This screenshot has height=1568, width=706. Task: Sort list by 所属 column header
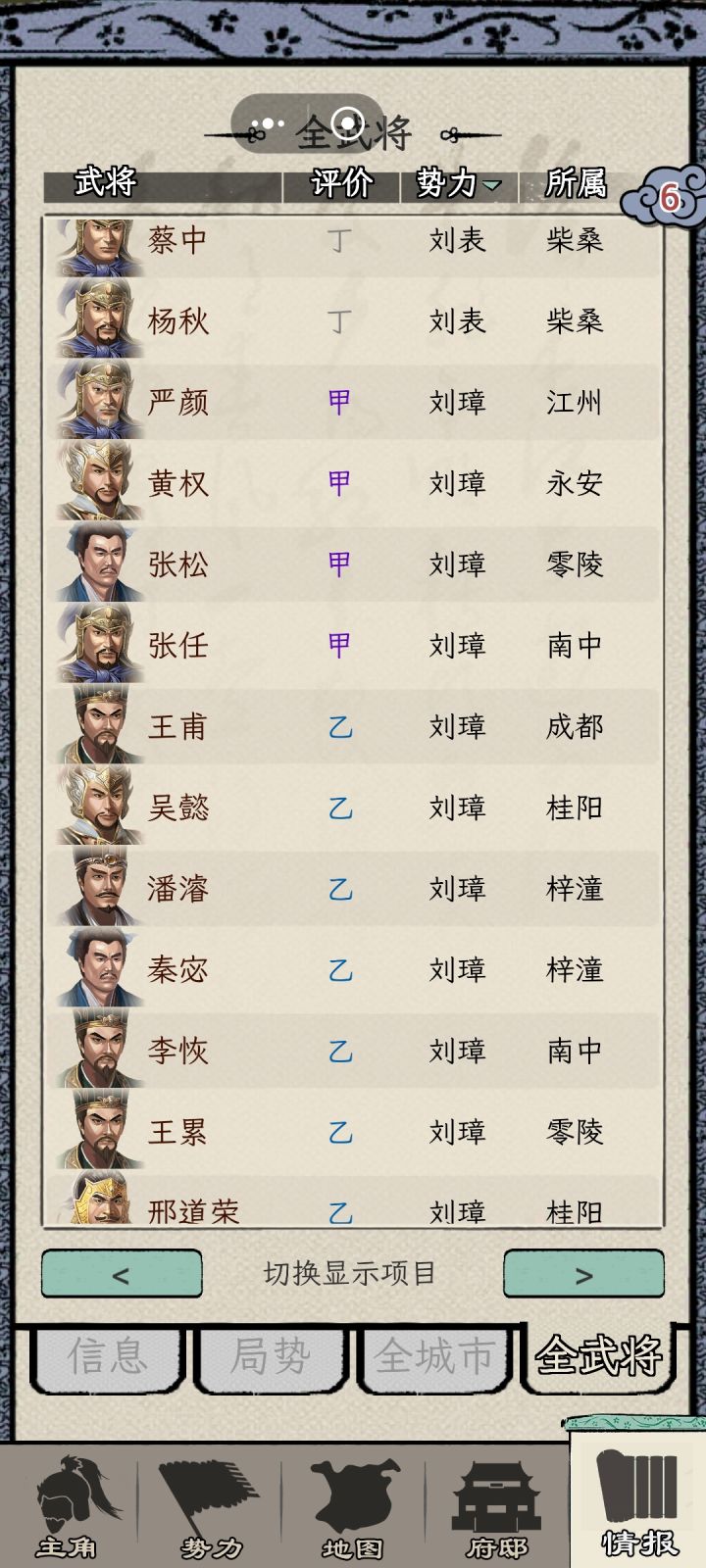577,183
